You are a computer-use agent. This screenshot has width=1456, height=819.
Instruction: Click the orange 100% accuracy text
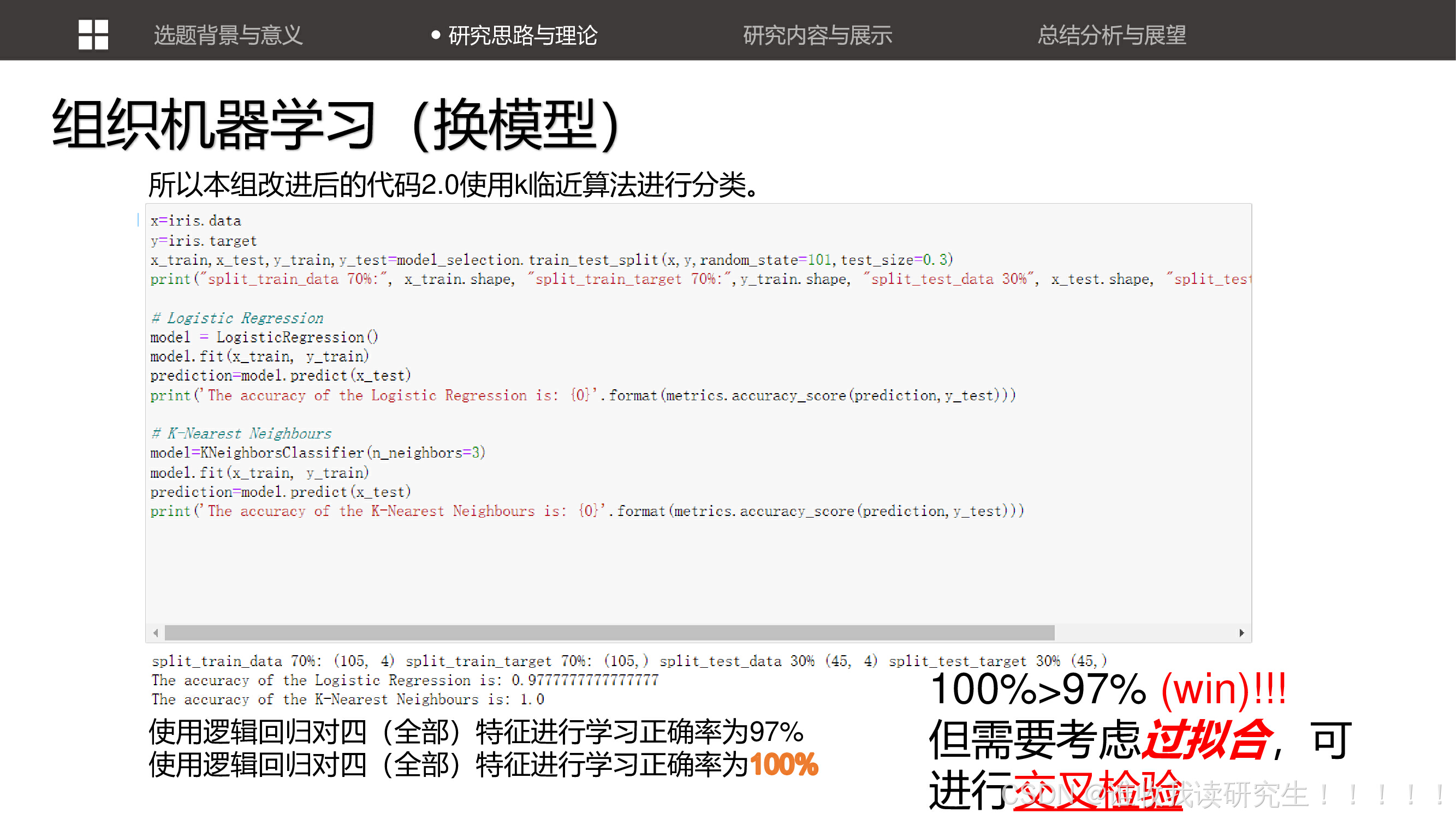783,765
